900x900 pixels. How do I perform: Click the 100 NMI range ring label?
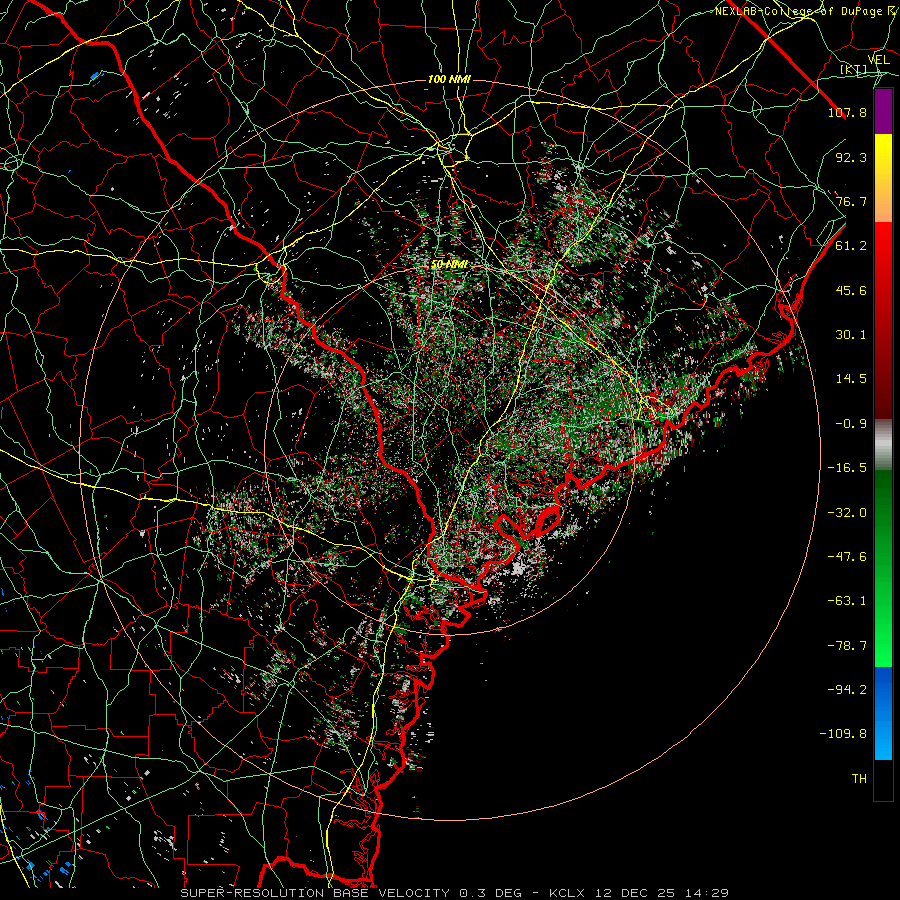[x=449, y=79]
